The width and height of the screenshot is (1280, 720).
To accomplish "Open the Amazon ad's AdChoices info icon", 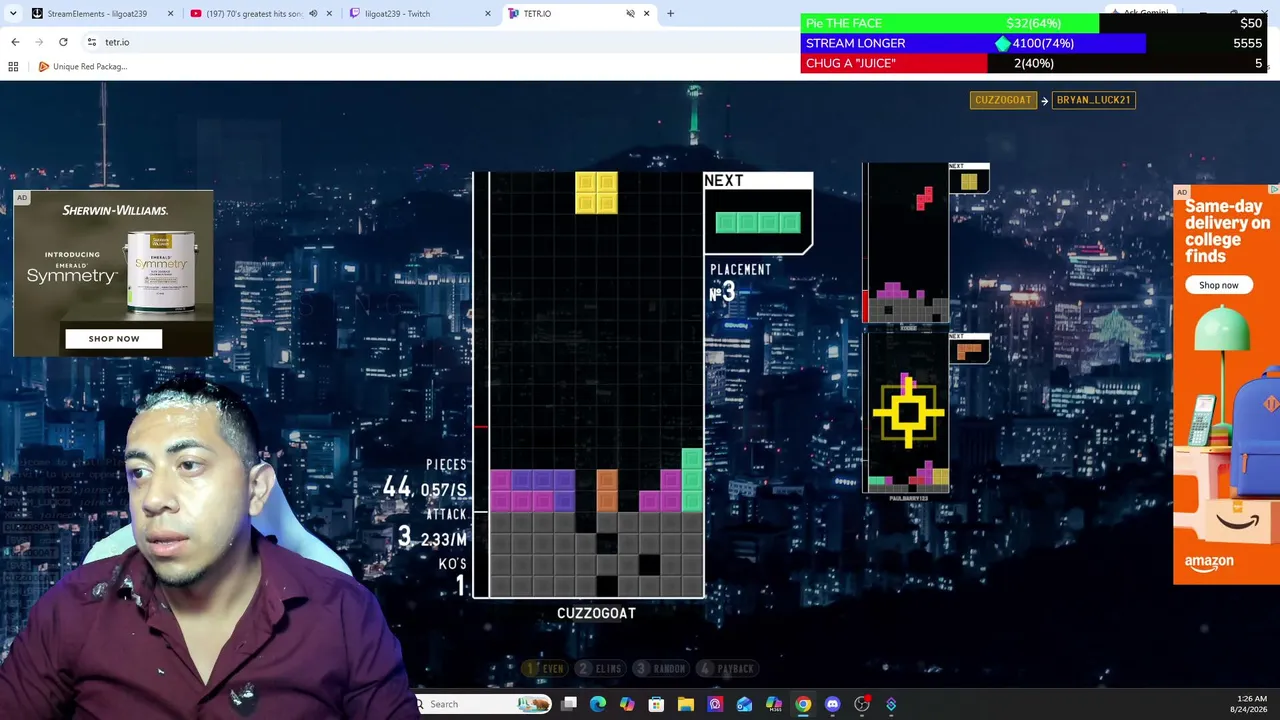I will pos(1274,190).
